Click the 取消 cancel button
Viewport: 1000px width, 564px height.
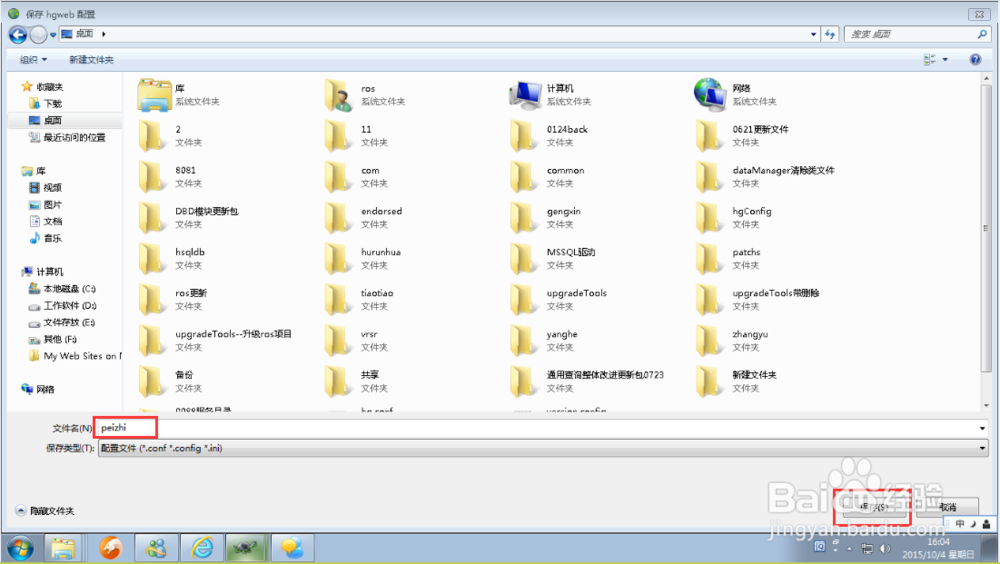coord(948,507)
